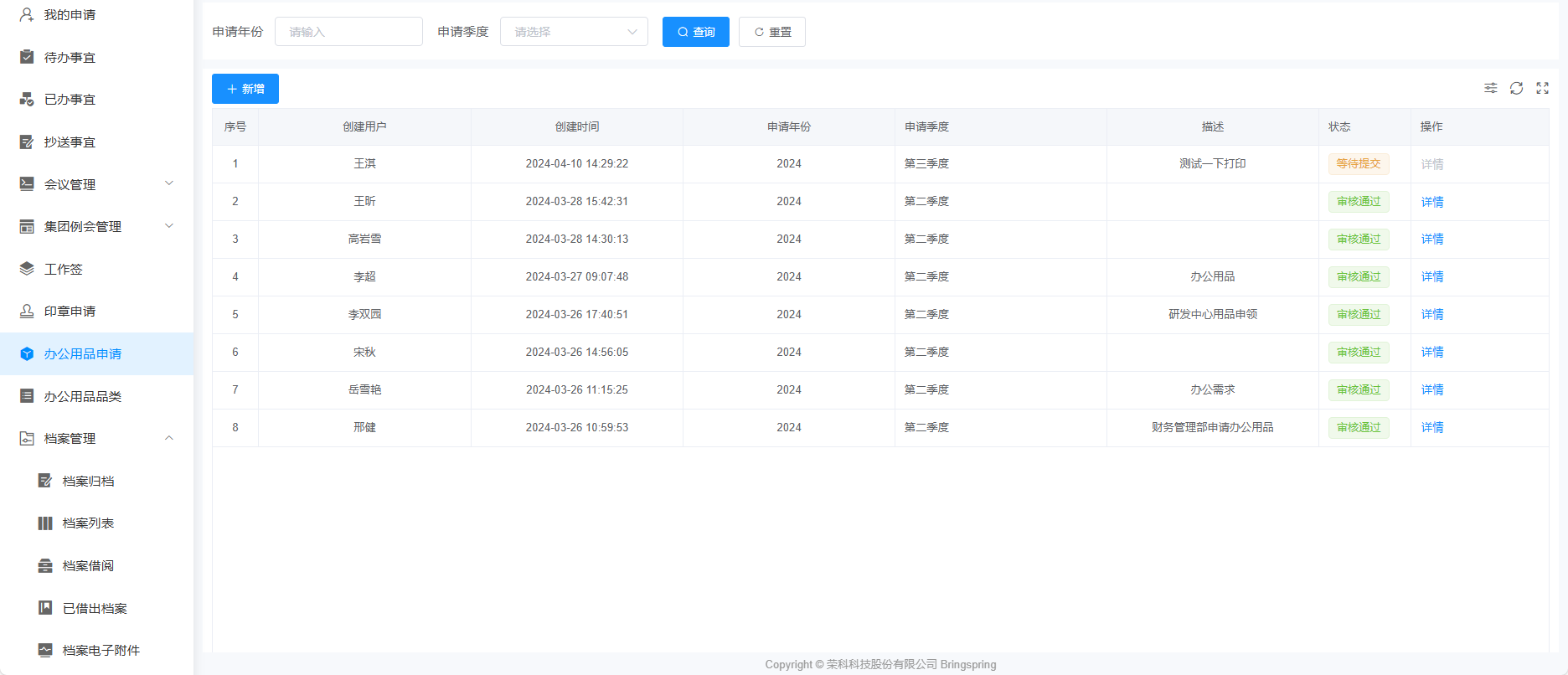The height and width of the screenshot is (675, 1568).
Task: Click the 新增 add button
Action: point(245,89)
